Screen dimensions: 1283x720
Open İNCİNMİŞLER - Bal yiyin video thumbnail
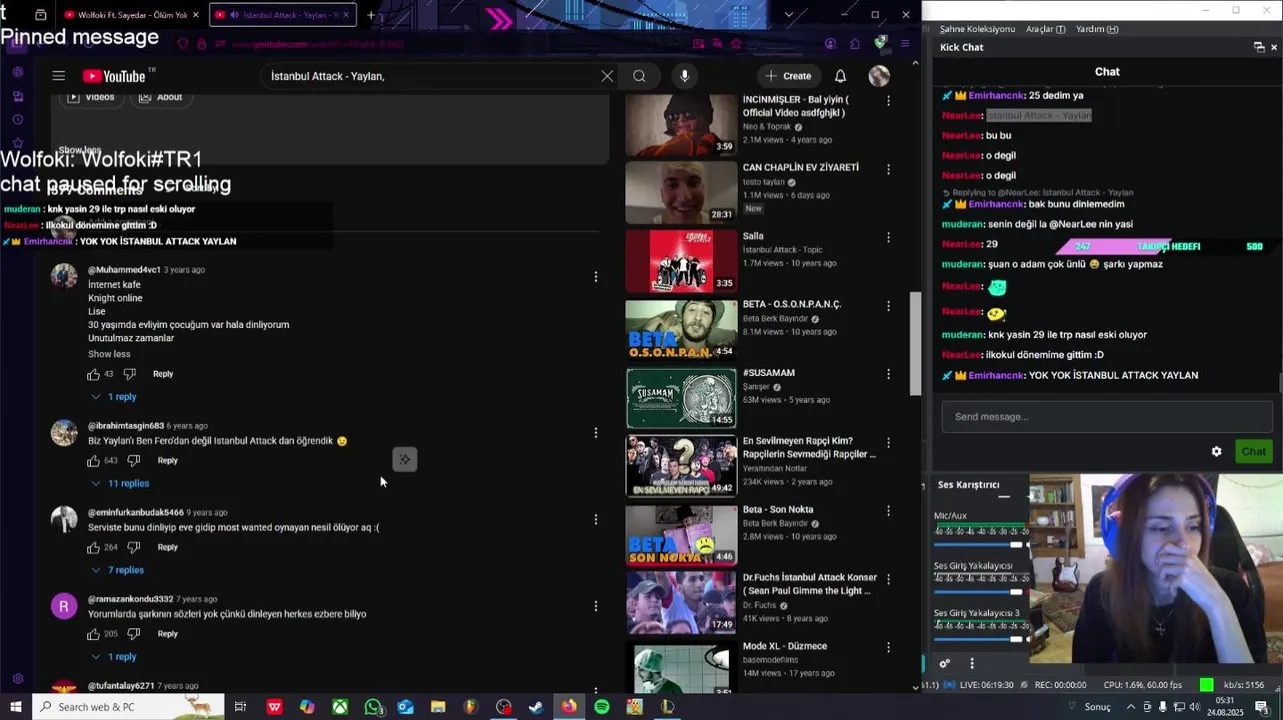tap(681, 124)
